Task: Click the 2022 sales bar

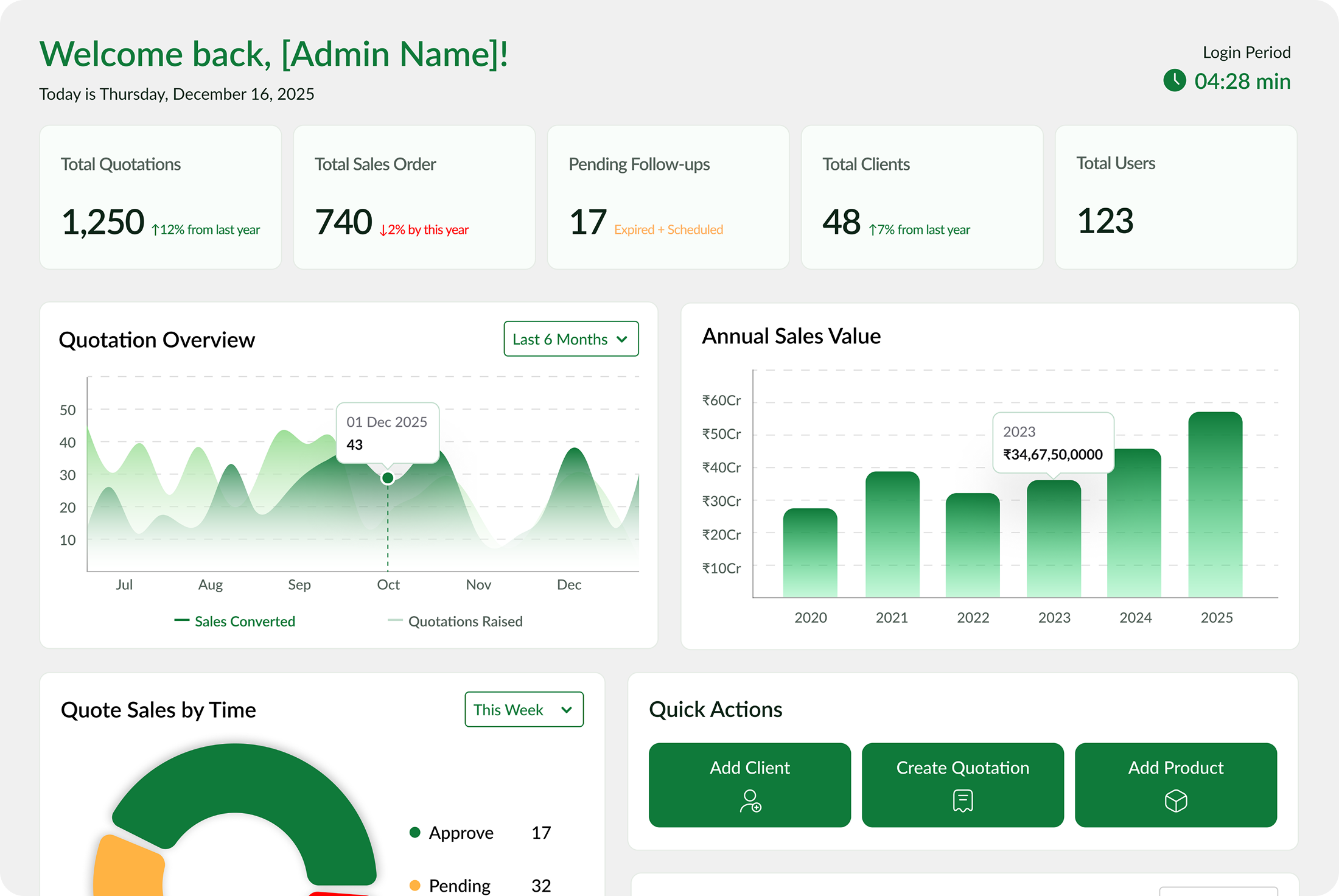Action: click(973, 545)
